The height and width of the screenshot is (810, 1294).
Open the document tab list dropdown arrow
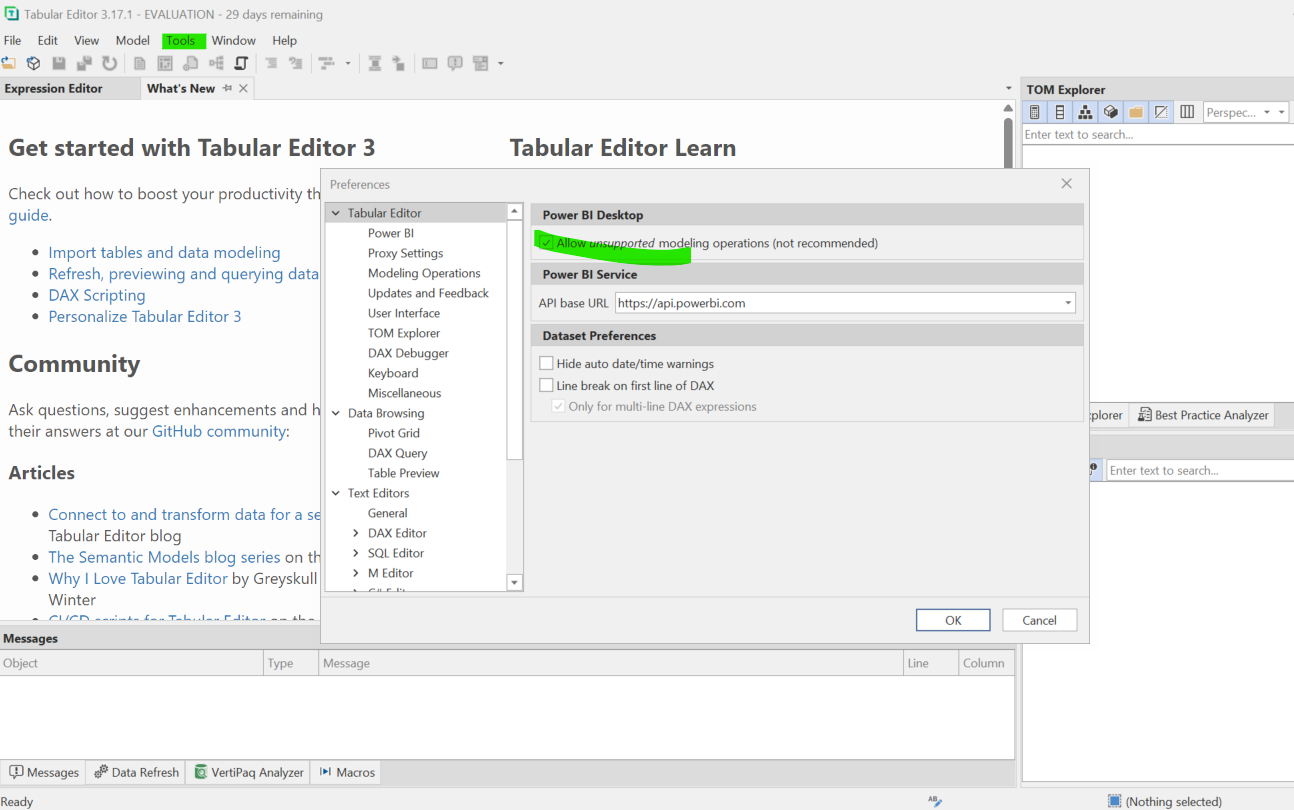[x=1008, y=88]
